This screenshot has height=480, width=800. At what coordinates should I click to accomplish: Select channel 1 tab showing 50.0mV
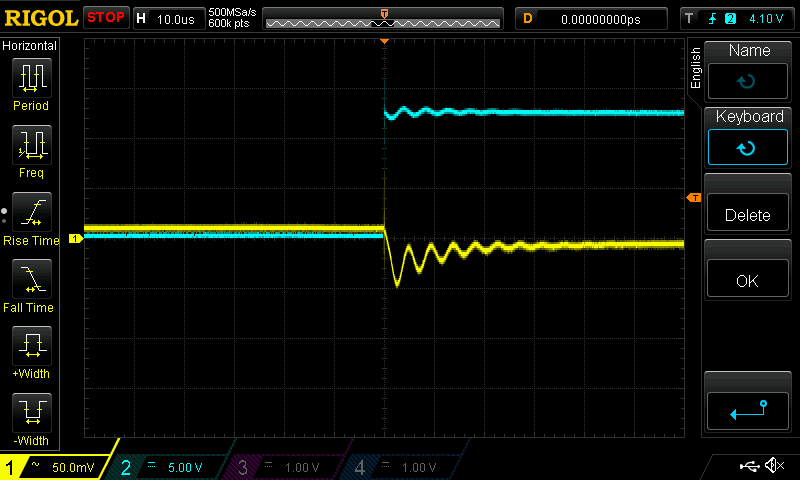tap(55, 466)
